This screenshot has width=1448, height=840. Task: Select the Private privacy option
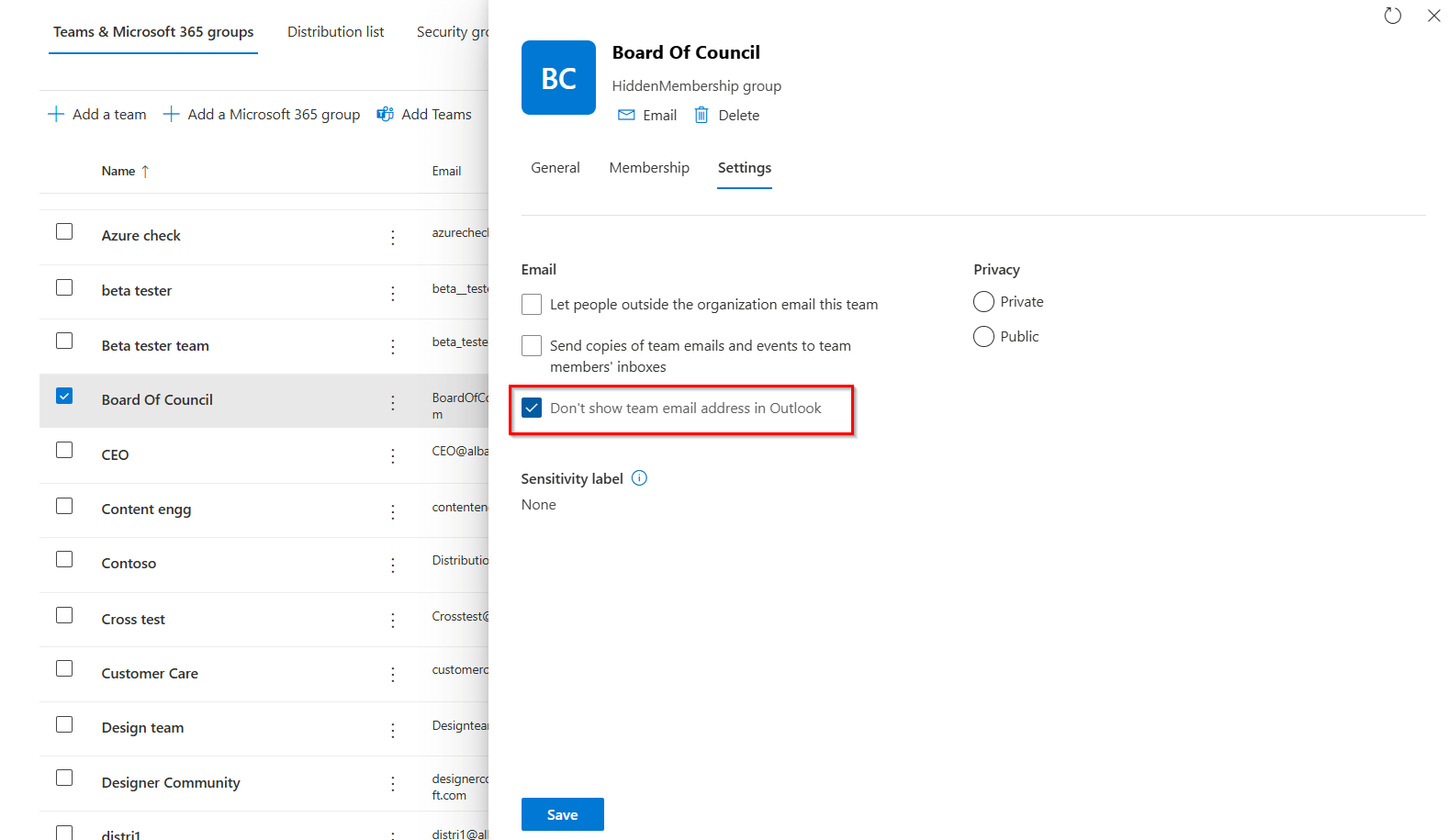(983, 302)
